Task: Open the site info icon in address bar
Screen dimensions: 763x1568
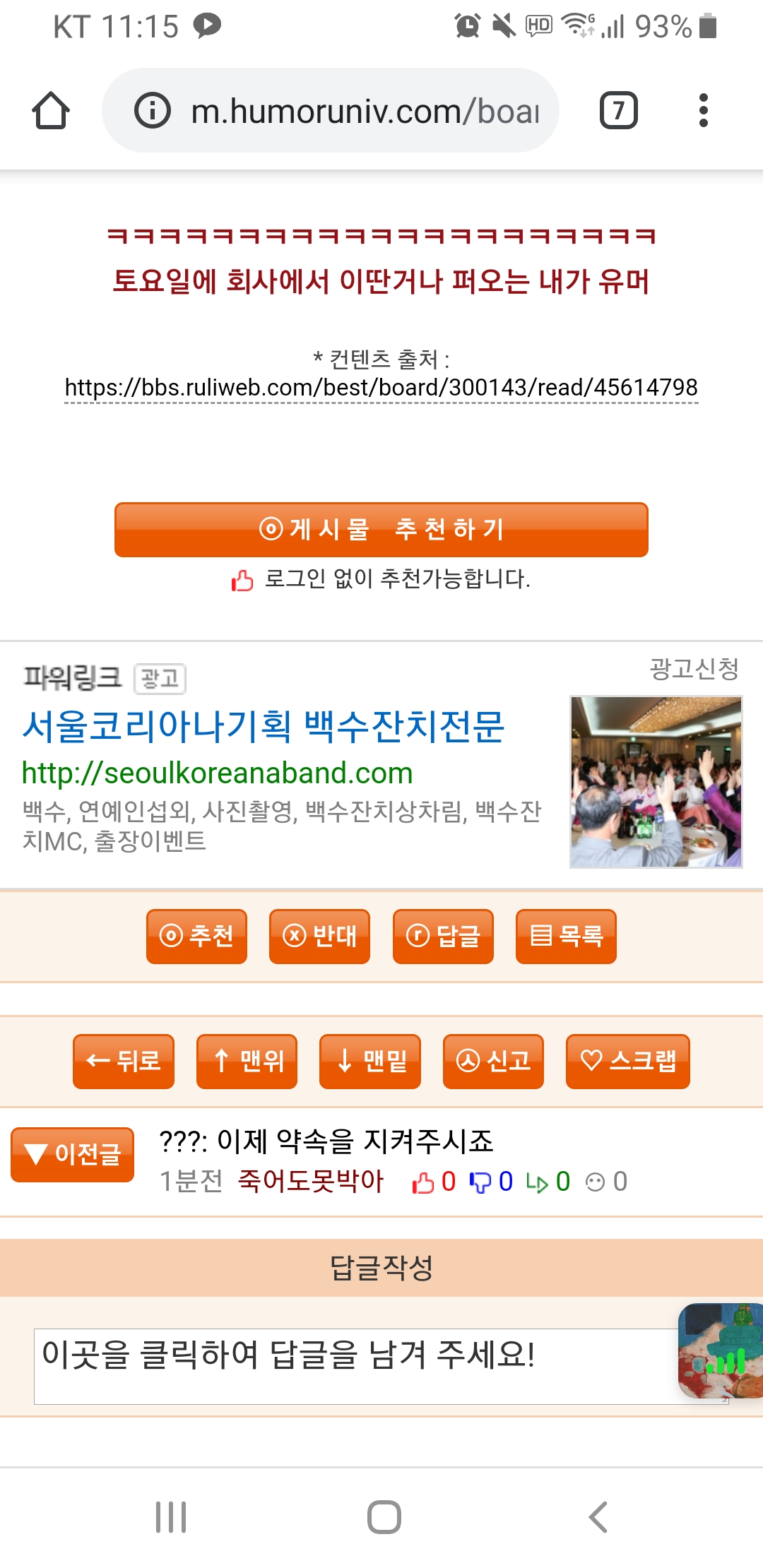Action: tap(153, 111)
